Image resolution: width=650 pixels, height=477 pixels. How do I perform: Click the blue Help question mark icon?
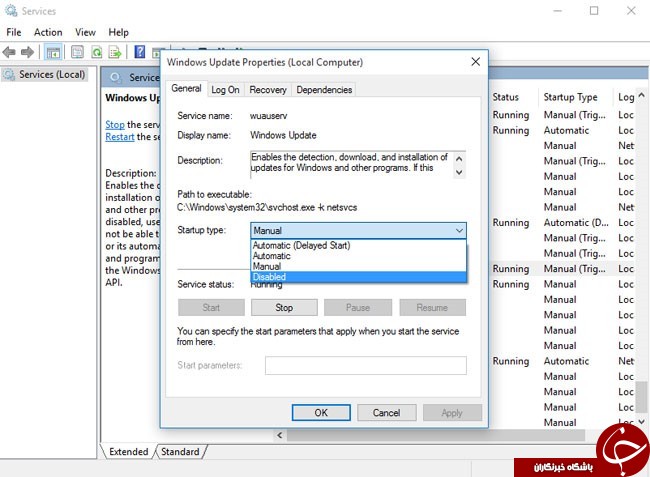coord(140,52)
